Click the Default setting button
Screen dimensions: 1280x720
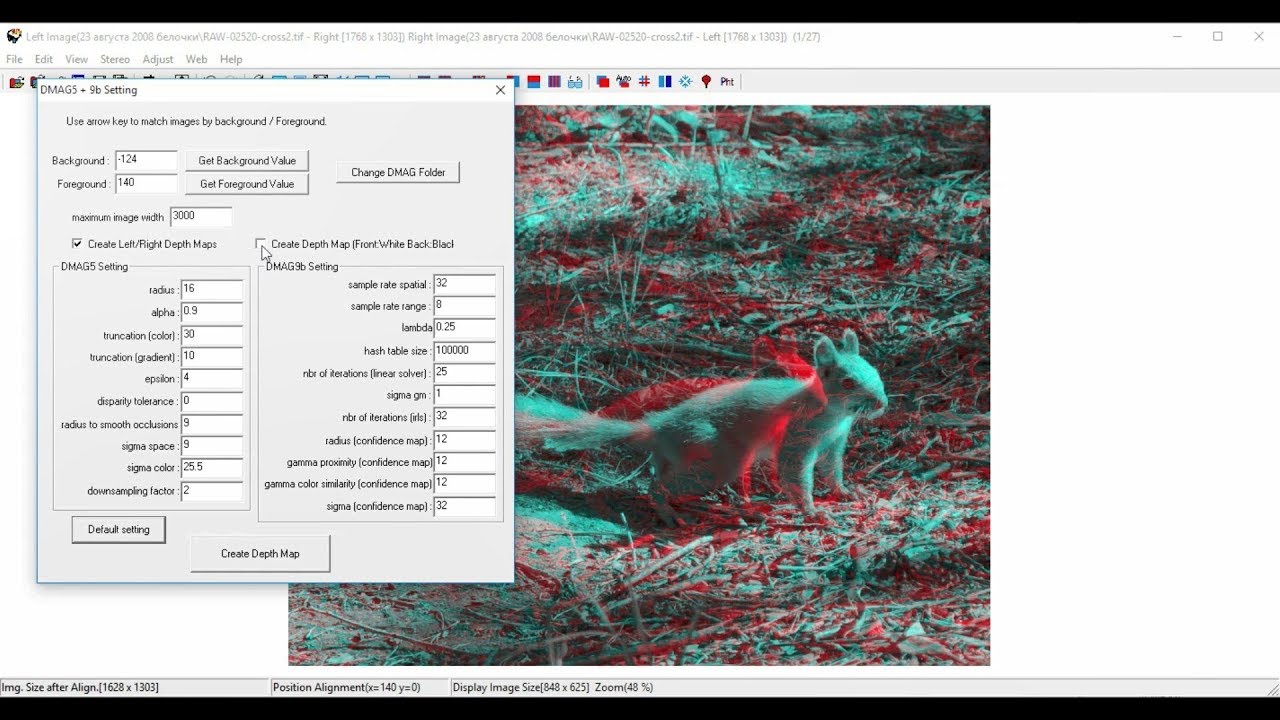[118, 529]
